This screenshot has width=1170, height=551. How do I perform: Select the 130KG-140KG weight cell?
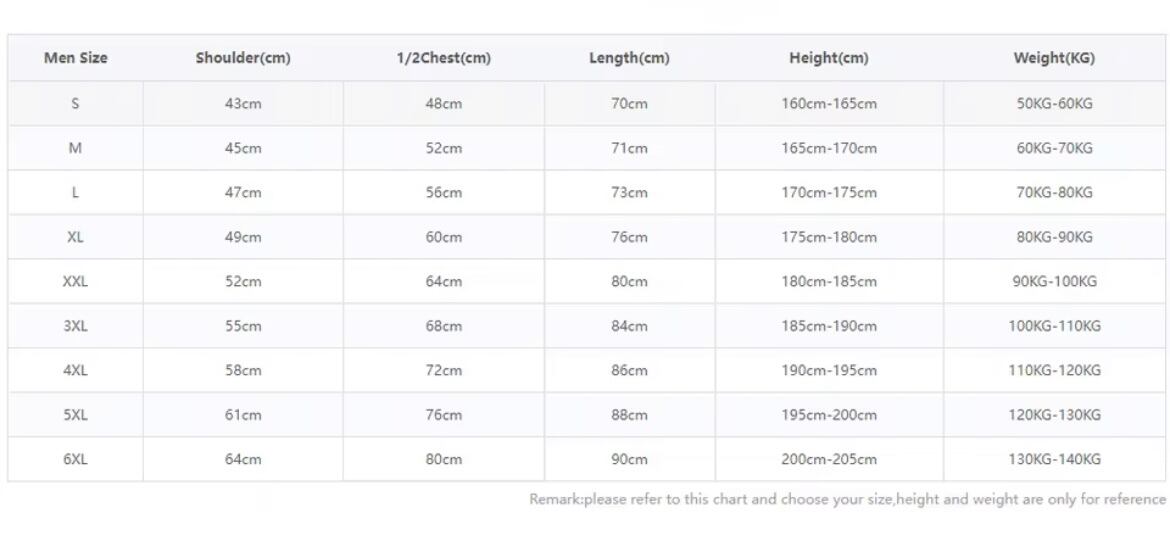coord(1054,459)
